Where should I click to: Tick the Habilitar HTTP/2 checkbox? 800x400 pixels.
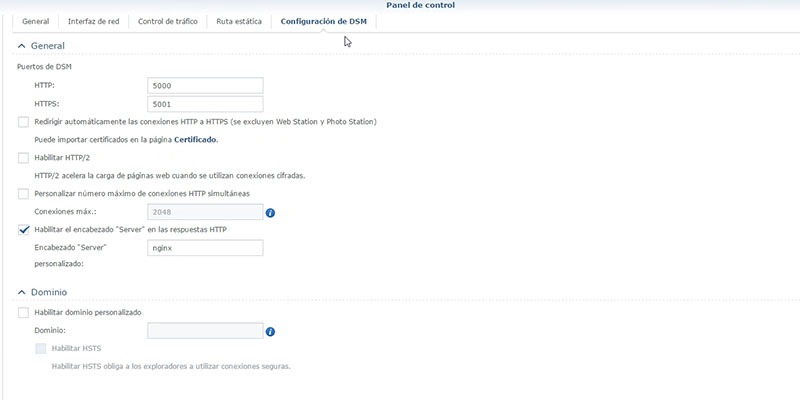tap(23, 158)
